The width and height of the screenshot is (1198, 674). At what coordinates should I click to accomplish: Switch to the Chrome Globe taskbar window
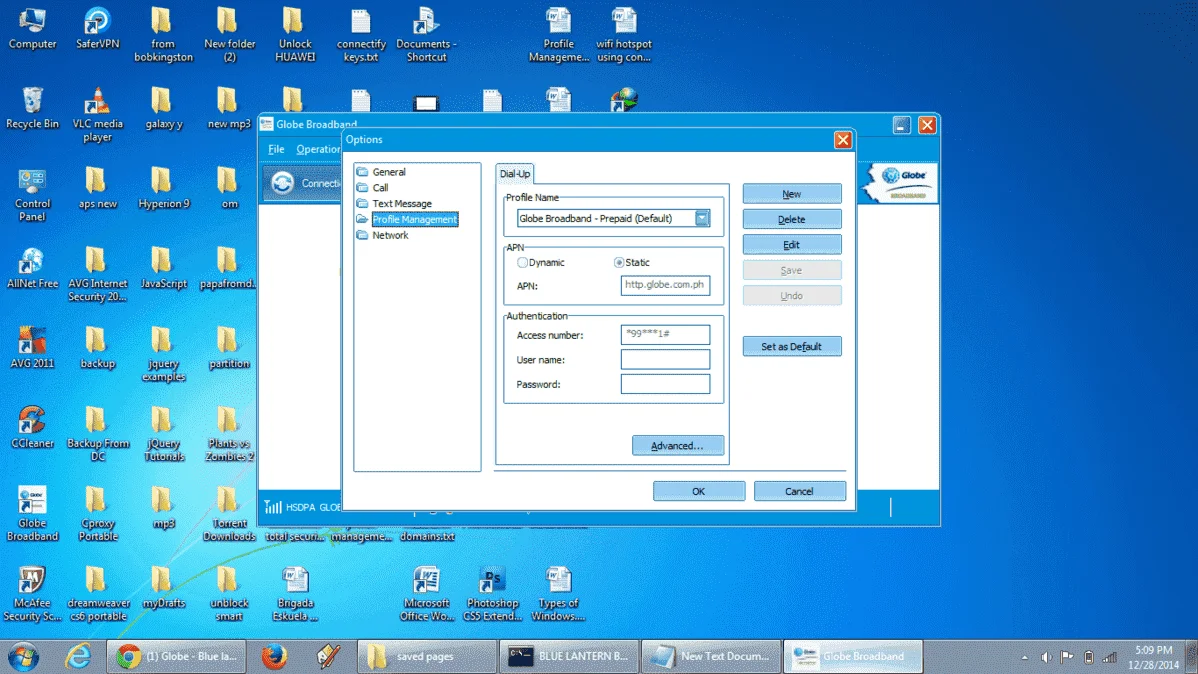pos(176,656)
